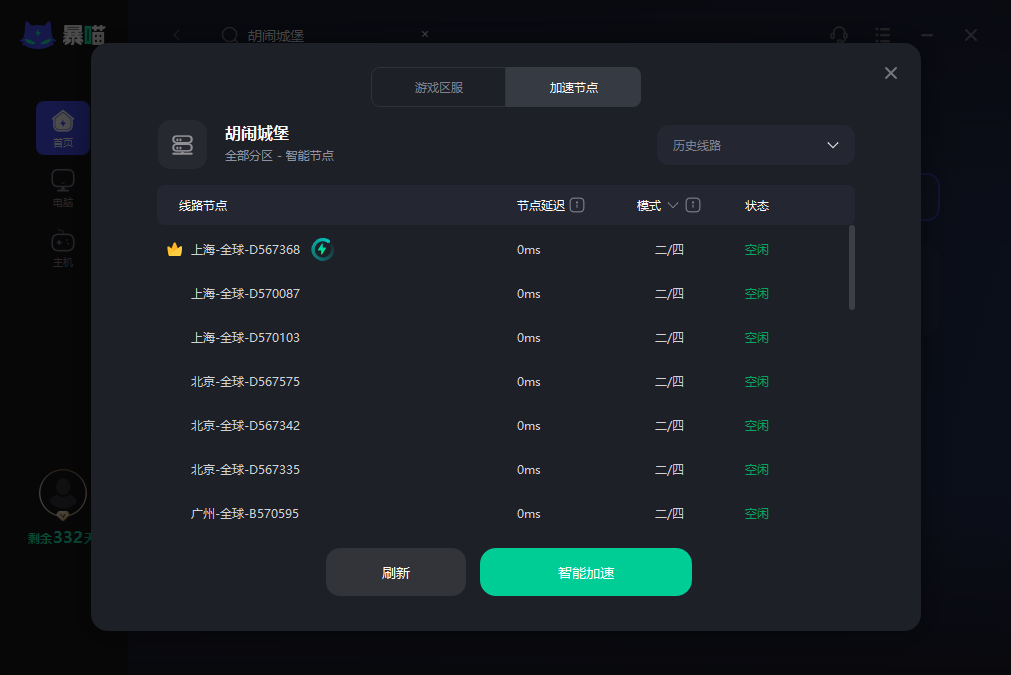Image resolution: width=1011 pixels, height=675 pixels.
Task: Open 主机 in the sidebar
Action: click(63, 248)
